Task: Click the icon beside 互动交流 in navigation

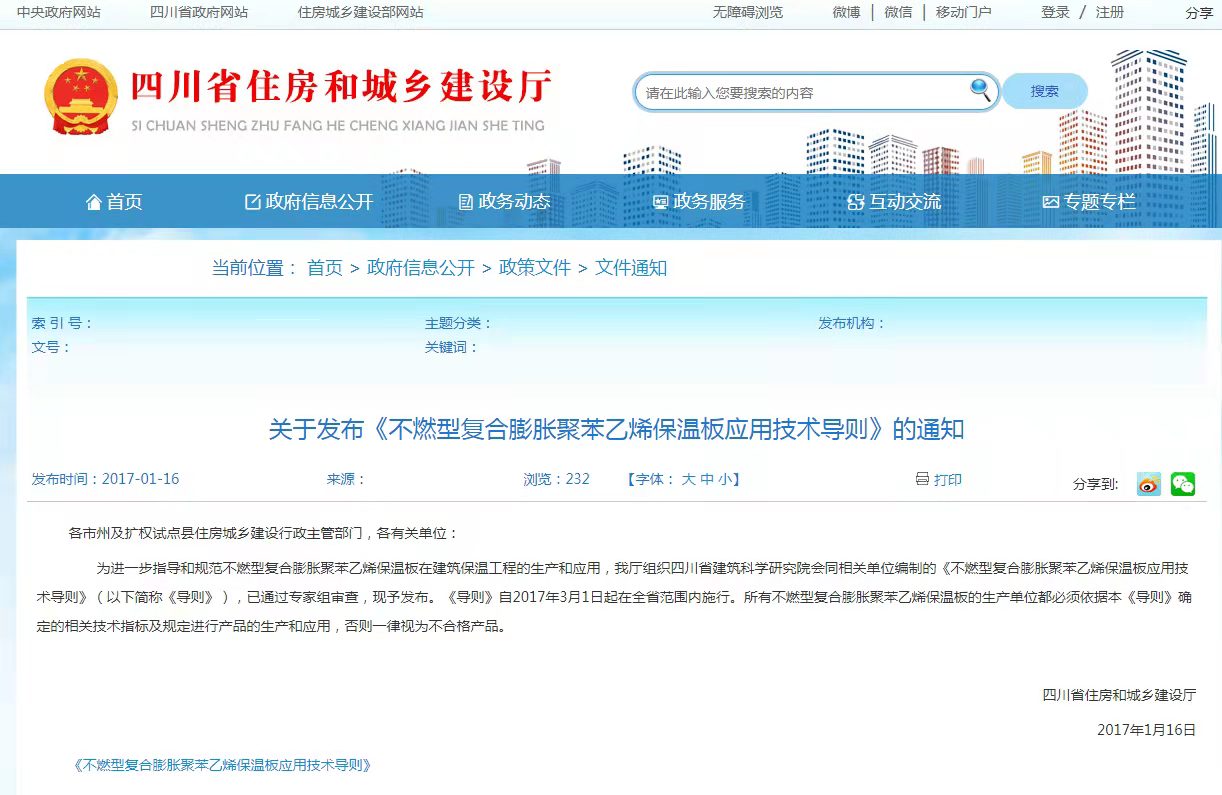Action: pyautogui.click(x=855, y=202)
